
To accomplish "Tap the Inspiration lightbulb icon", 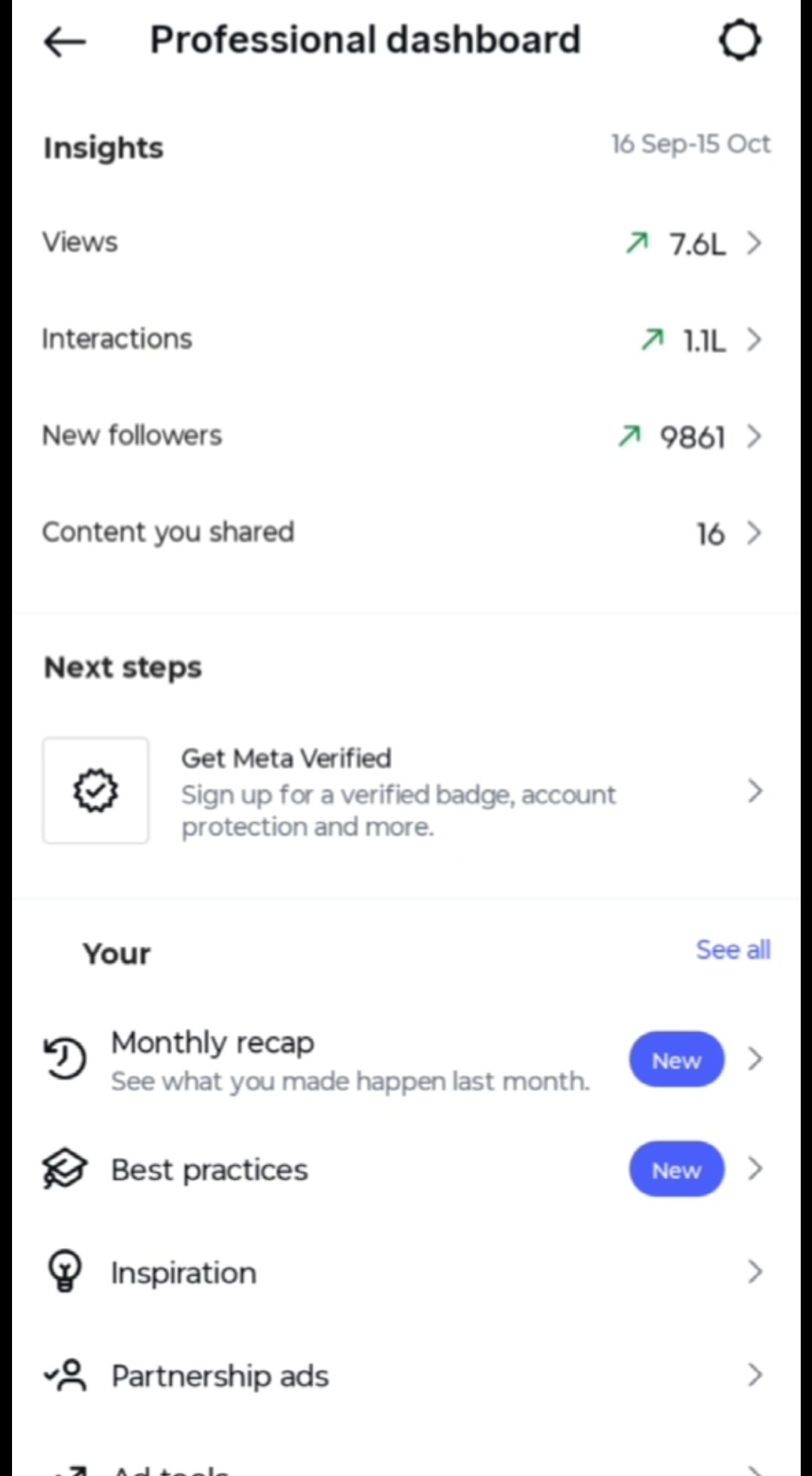I will click(x=65, y=1271).
